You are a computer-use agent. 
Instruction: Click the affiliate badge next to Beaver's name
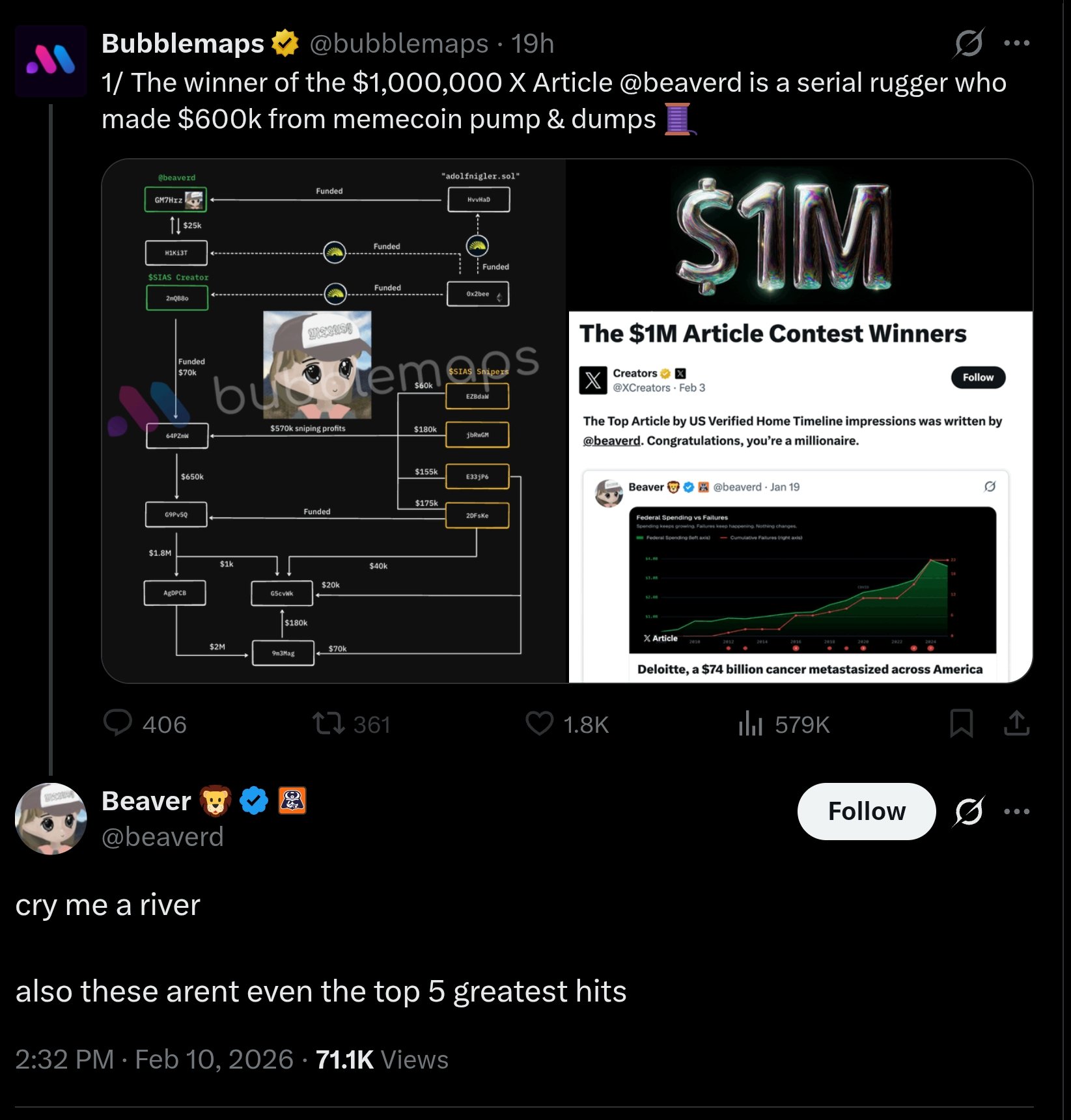(292, 800)
